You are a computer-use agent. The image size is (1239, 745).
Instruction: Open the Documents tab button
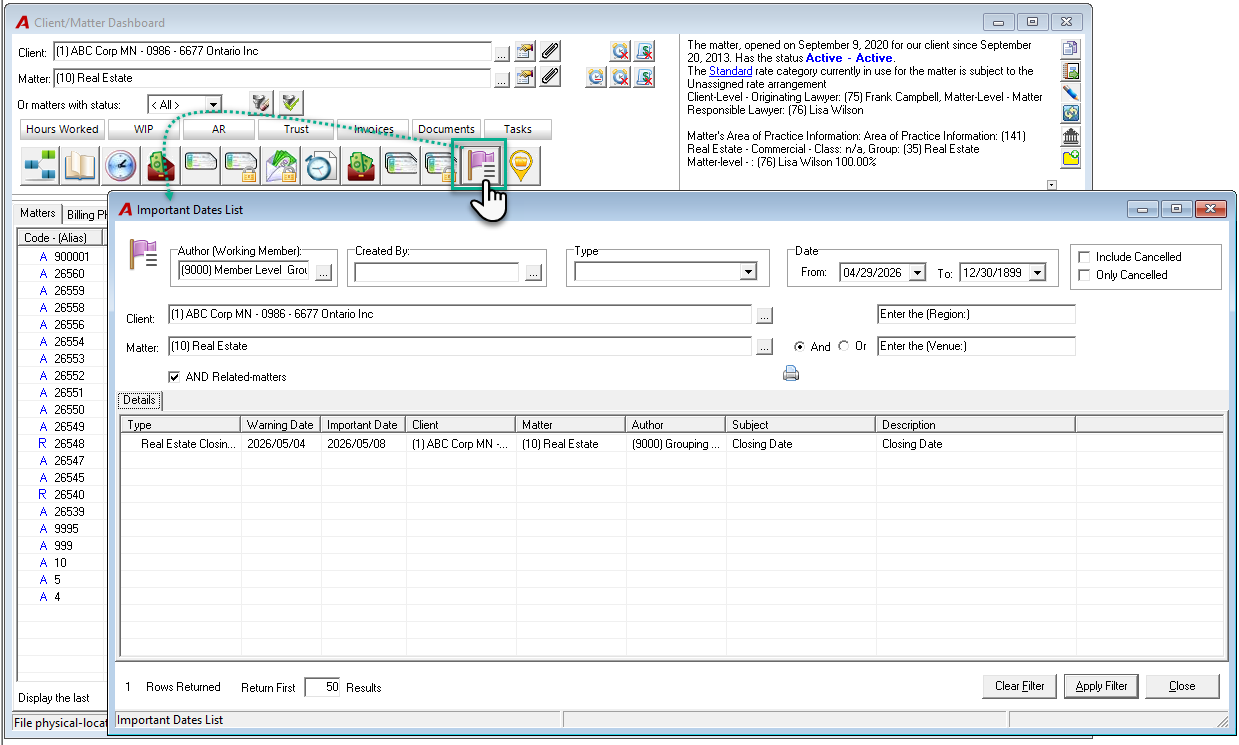click(446, 129)
